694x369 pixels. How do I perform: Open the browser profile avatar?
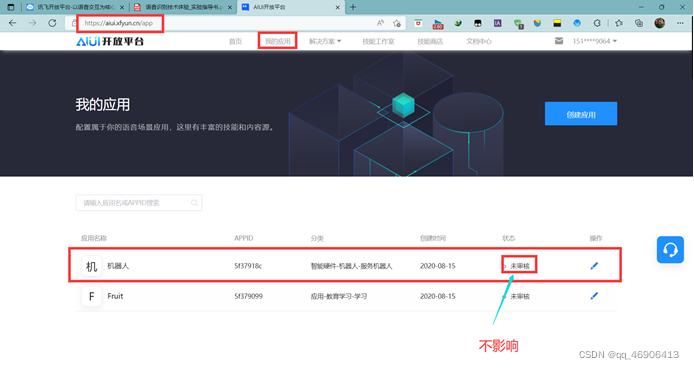[659, 23]
